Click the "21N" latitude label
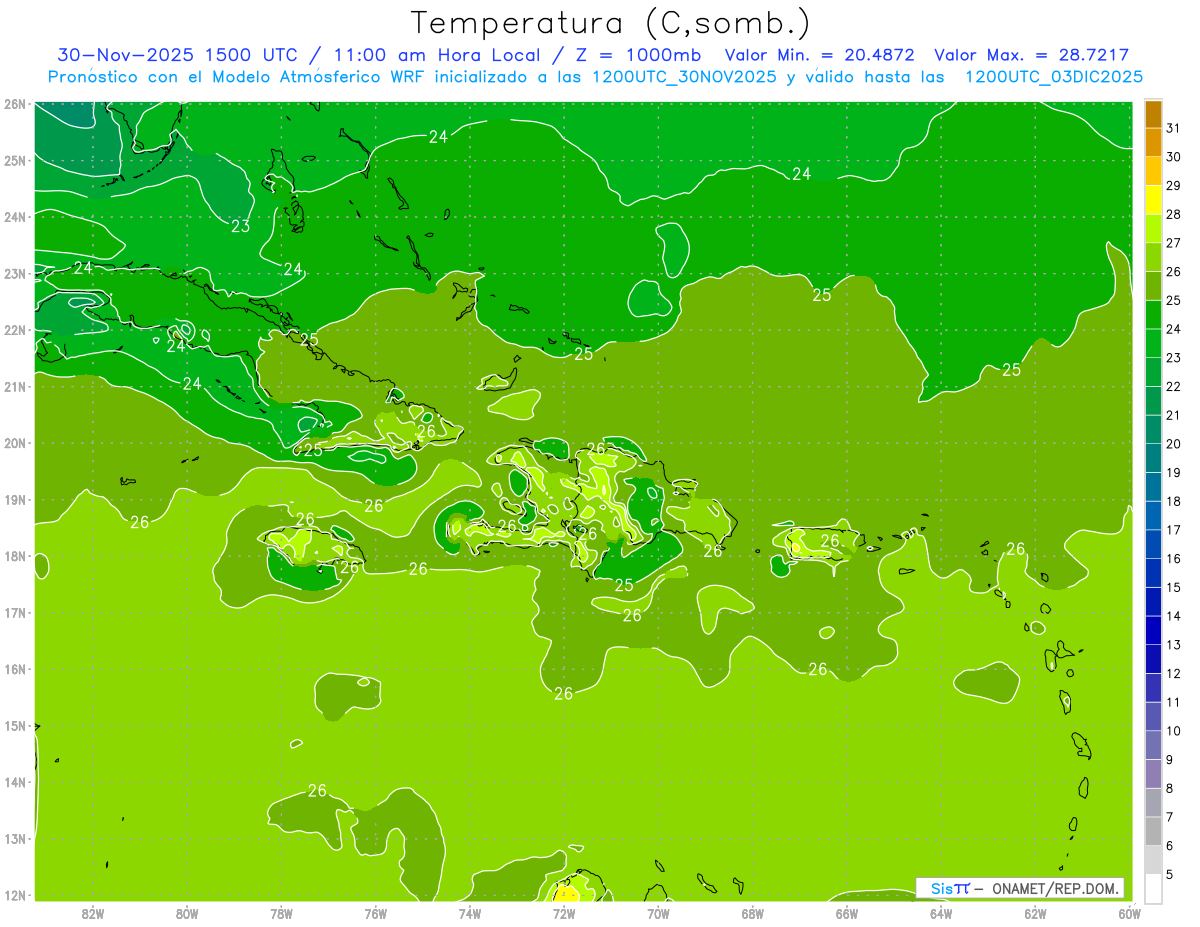 (14, 386)
